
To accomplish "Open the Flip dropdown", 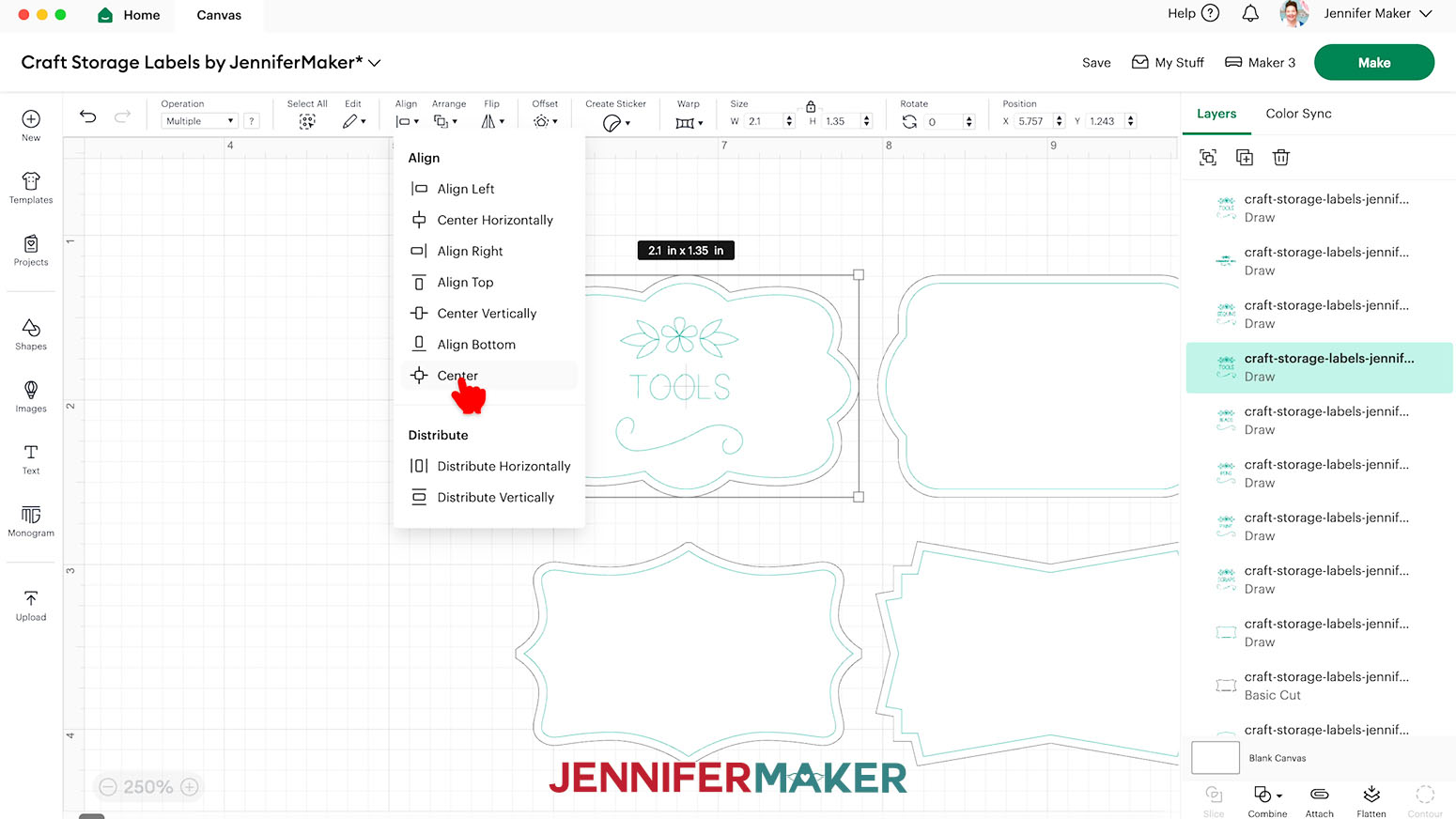I will click(x=493, y=121).
